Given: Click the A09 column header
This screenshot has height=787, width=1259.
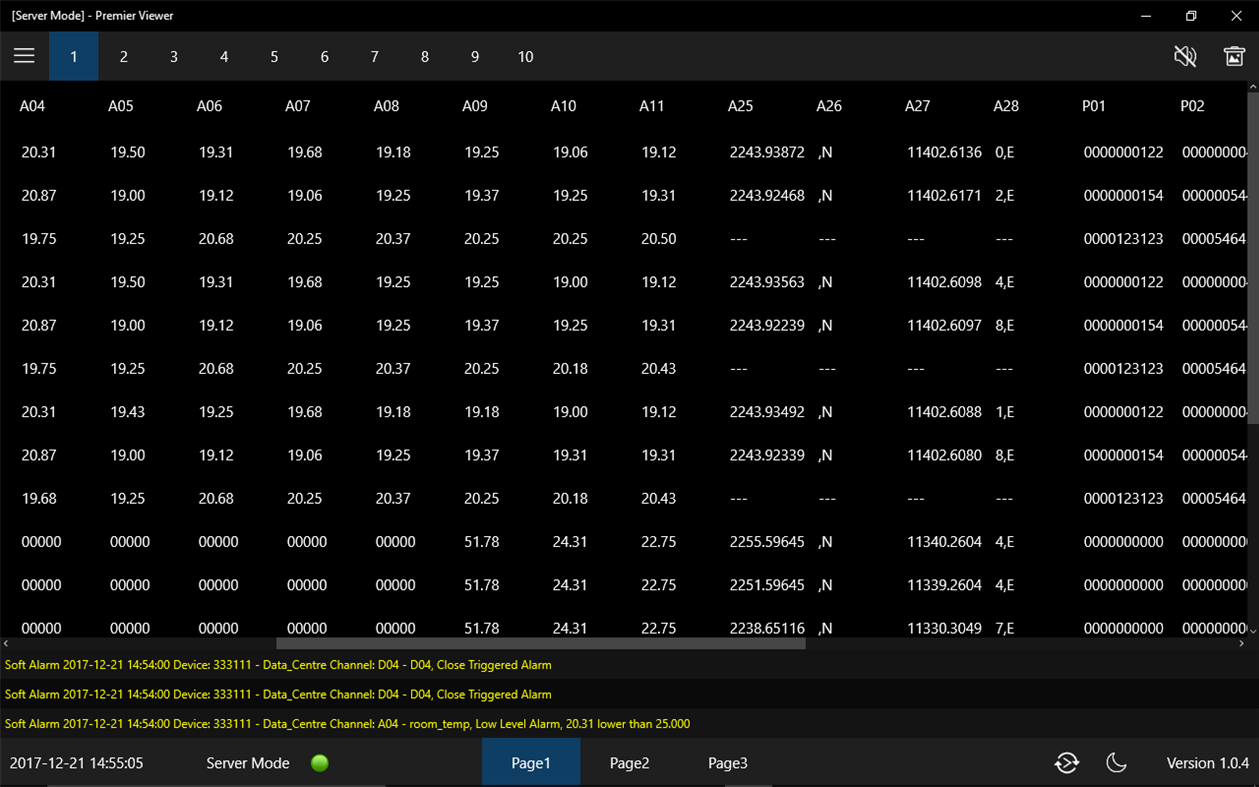Looking at the screenshot, I should (x=475, y=106).
